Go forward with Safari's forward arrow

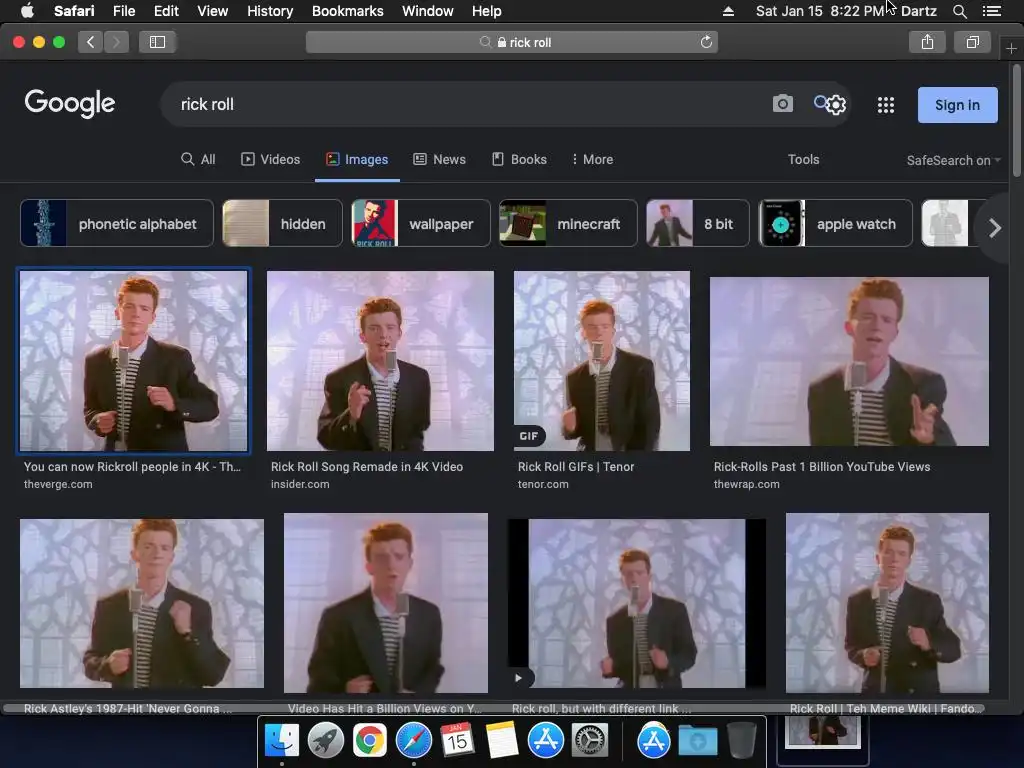pyautogui.click(x=116, y=42)
